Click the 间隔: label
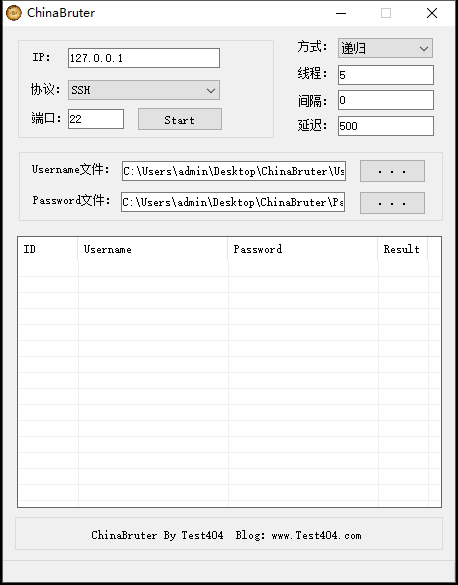Screen dimensions: 458x585 coord(312,101)
